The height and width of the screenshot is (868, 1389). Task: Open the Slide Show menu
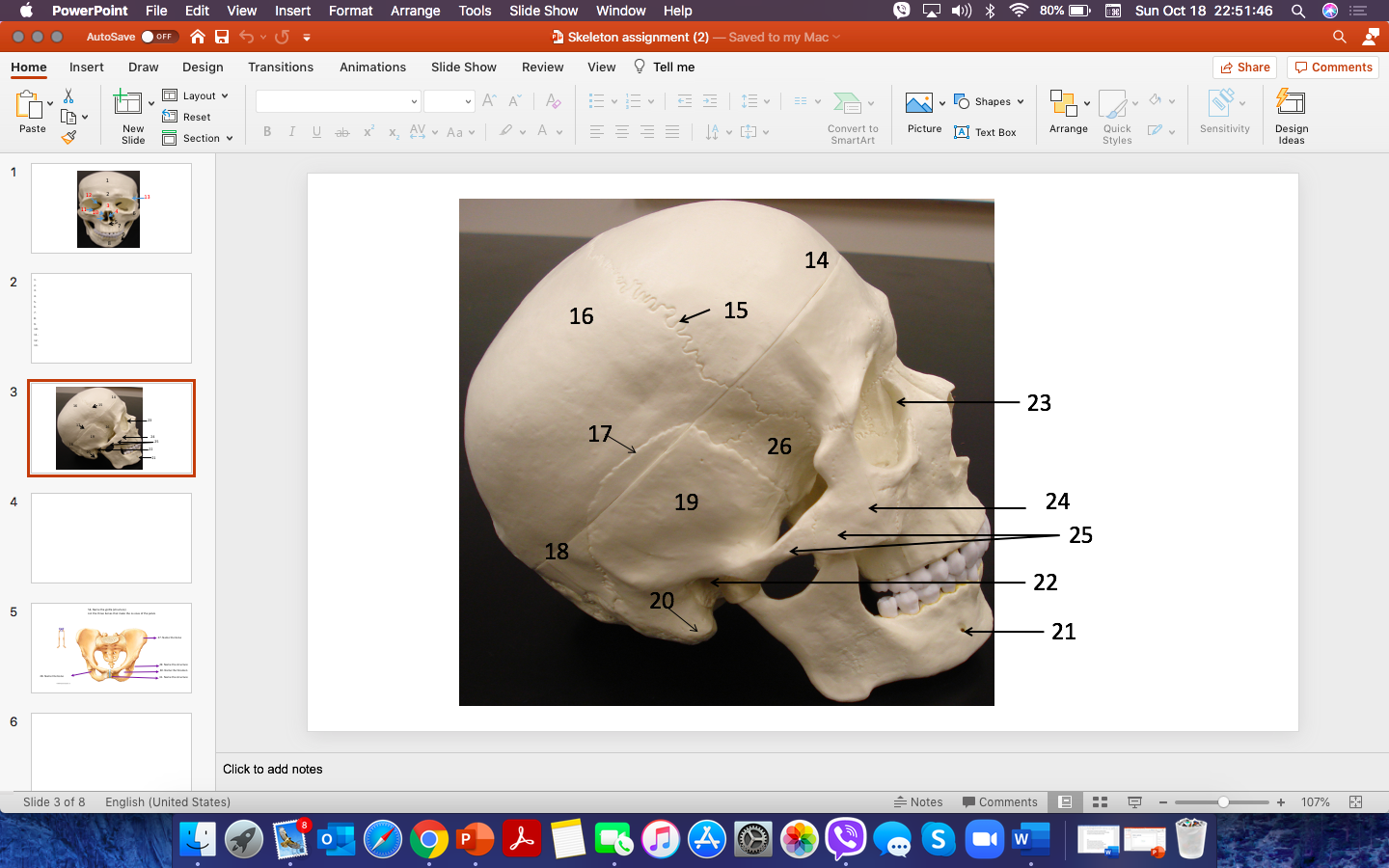(x=543, y=11)
